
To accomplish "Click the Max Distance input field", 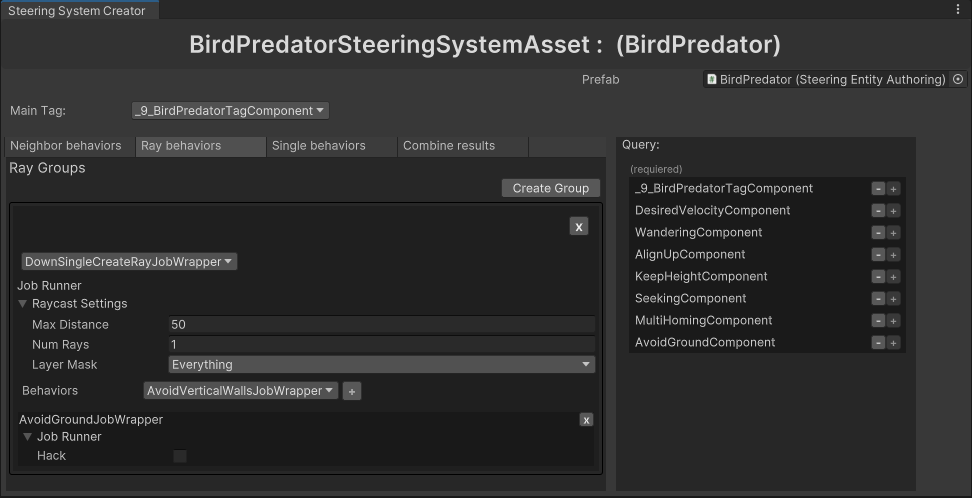I will tap(382, 325).
